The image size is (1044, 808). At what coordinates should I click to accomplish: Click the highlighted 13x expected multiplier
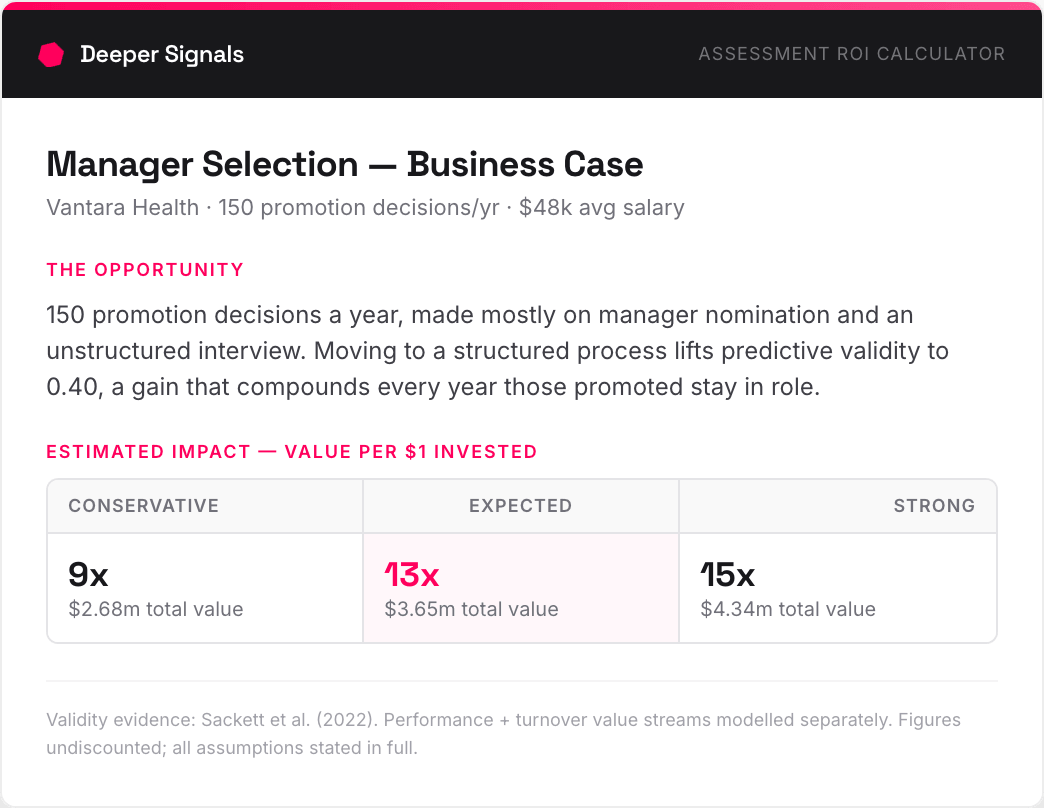[411, 574]
